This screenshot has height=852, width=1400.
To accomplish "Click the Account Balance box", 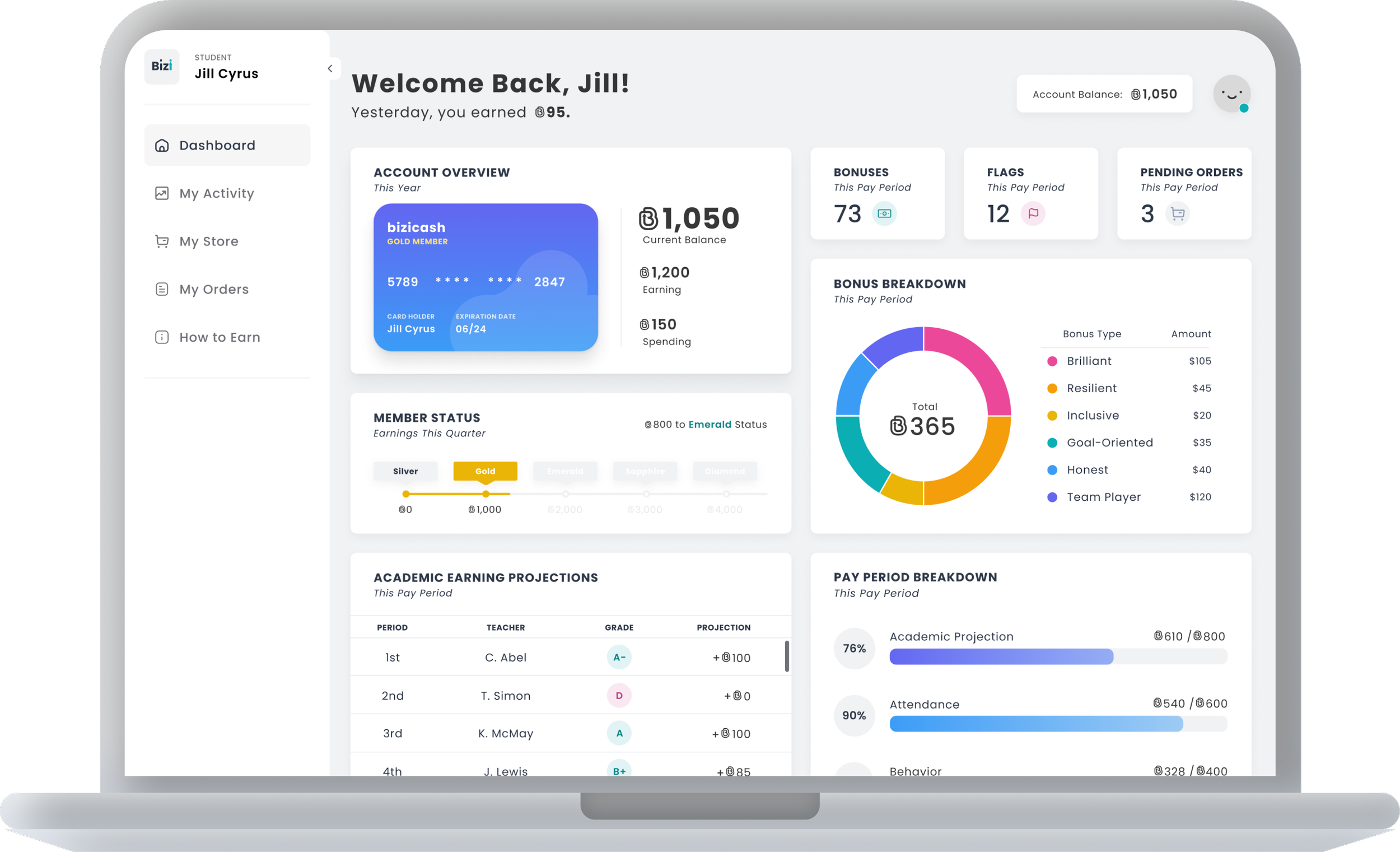I will click(x=1104, y=94).
